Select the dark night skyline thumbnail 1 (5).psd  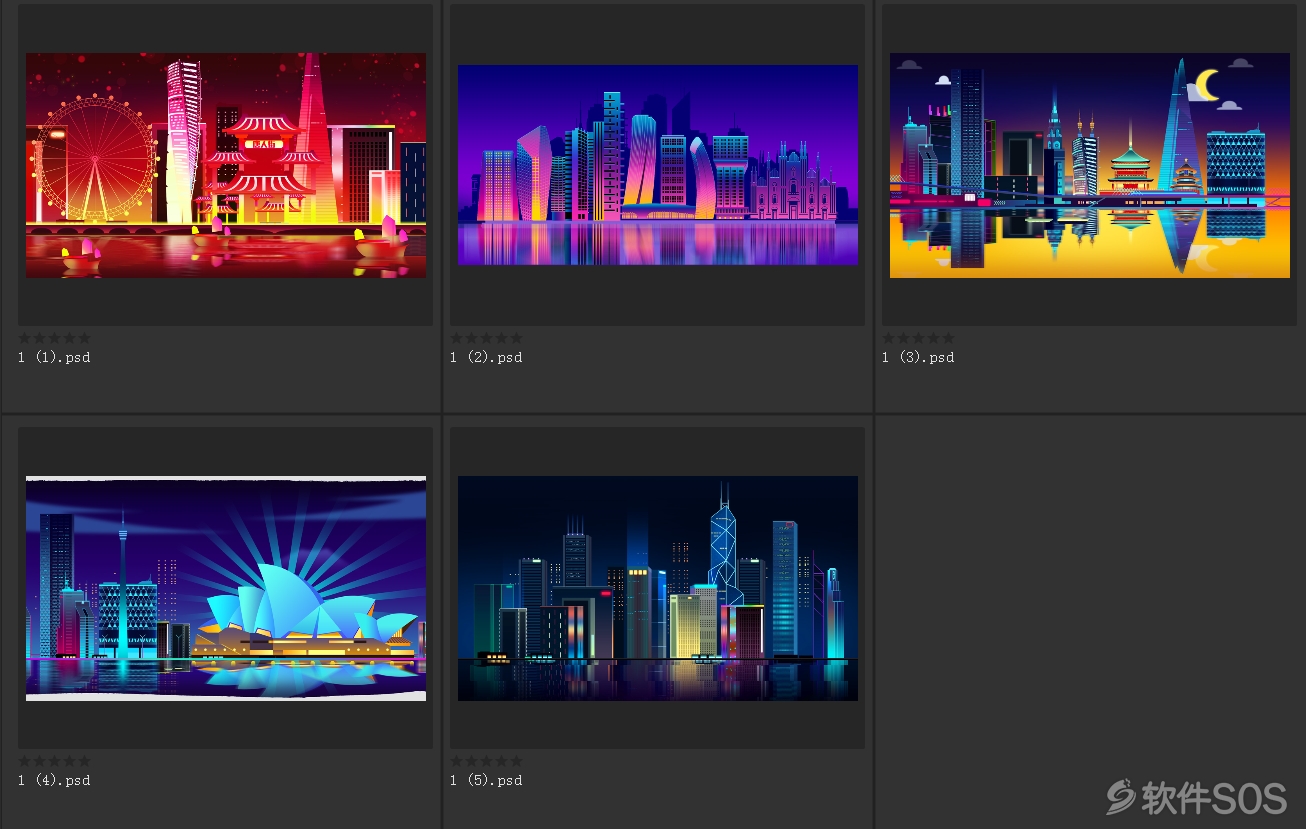658,588
